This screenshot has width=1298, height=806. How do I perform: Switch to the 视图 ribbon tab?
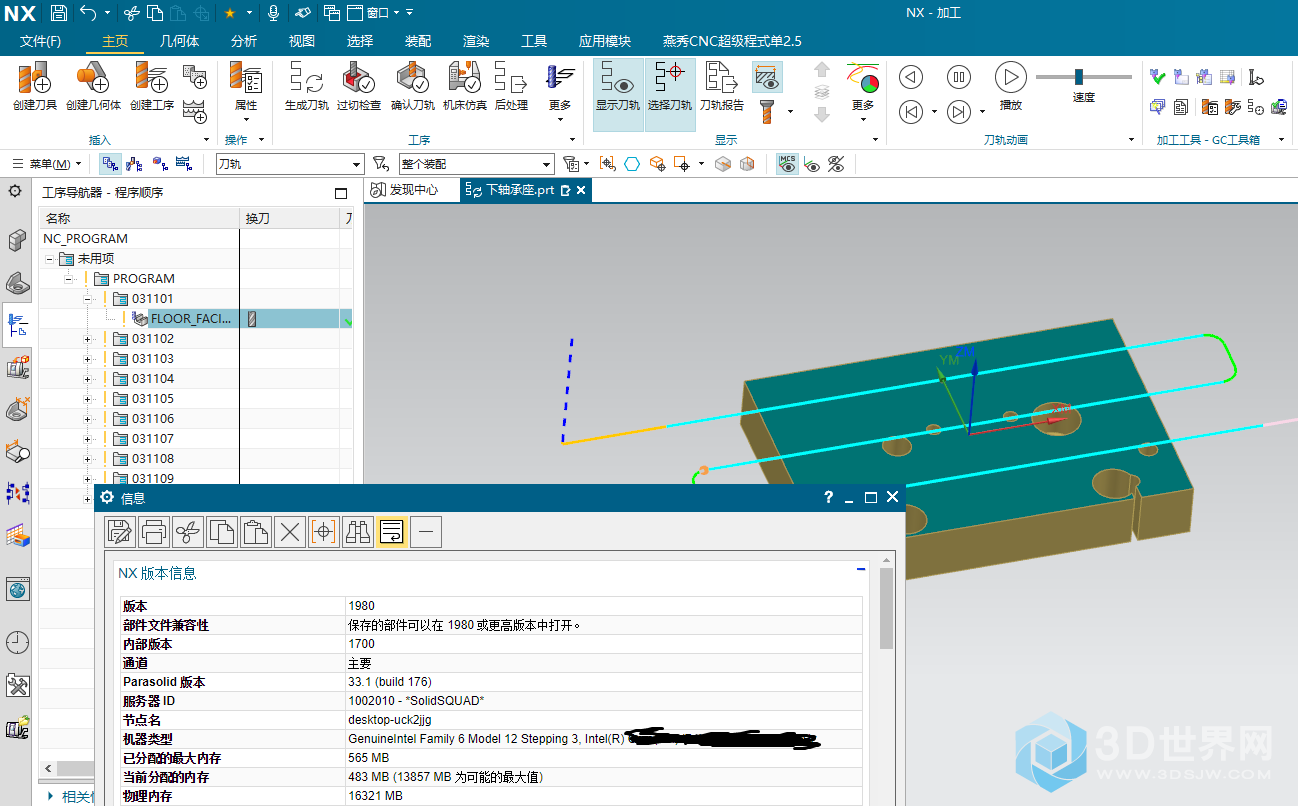point(302,41)
